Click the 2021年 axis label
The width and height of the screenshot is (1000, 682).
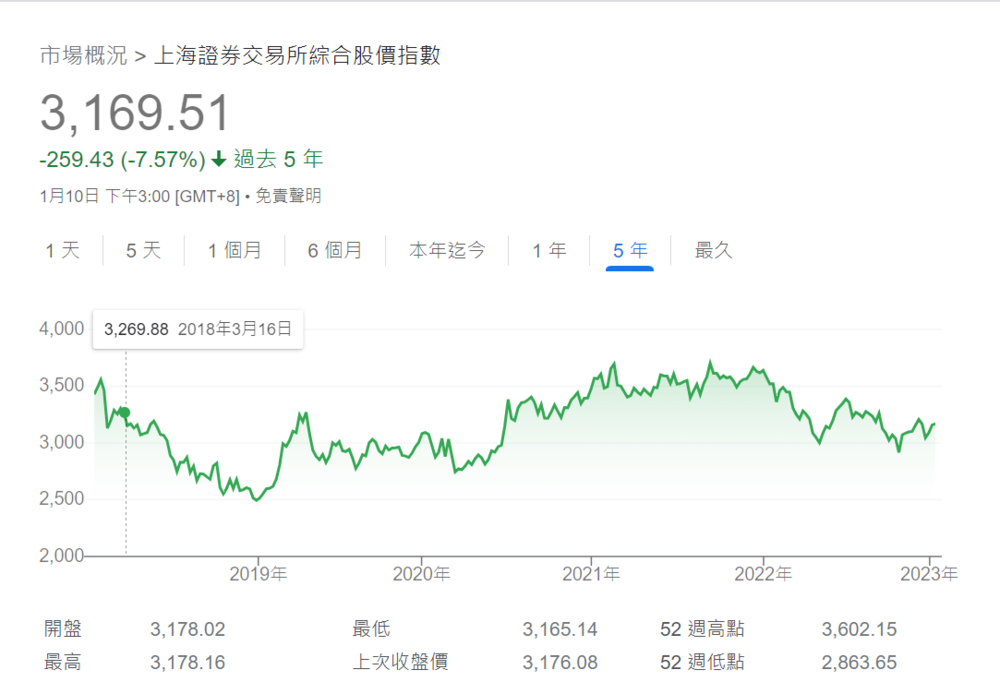591,574
